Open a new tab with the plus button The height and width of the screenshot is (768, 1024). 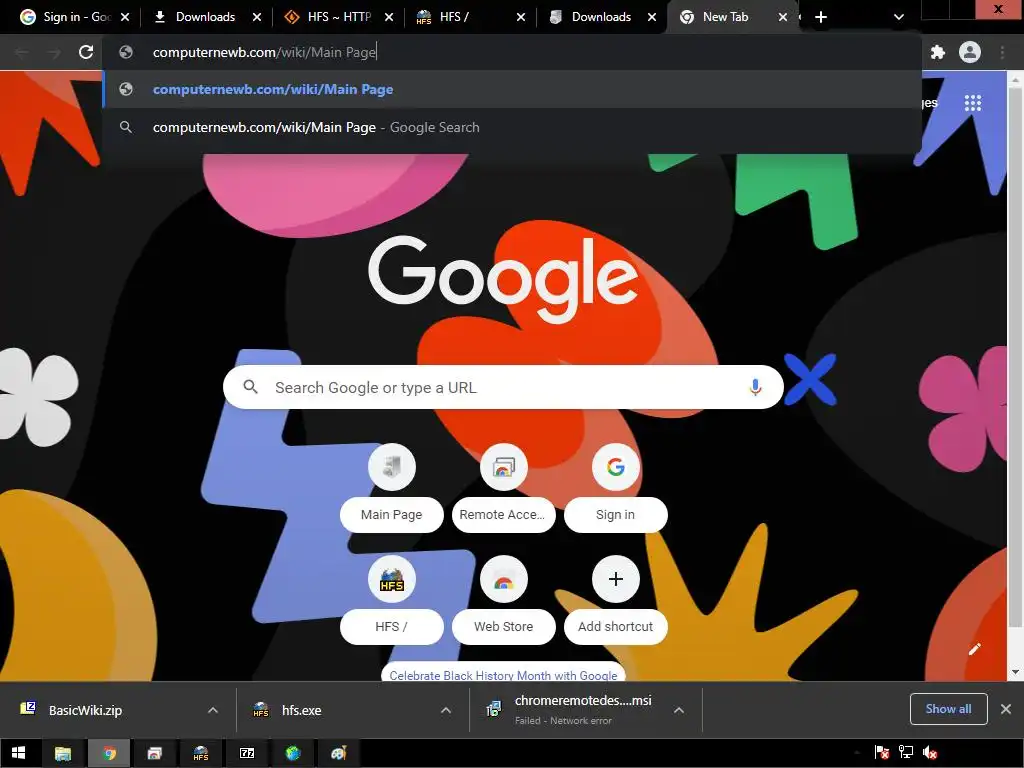(x=821, y=17)
